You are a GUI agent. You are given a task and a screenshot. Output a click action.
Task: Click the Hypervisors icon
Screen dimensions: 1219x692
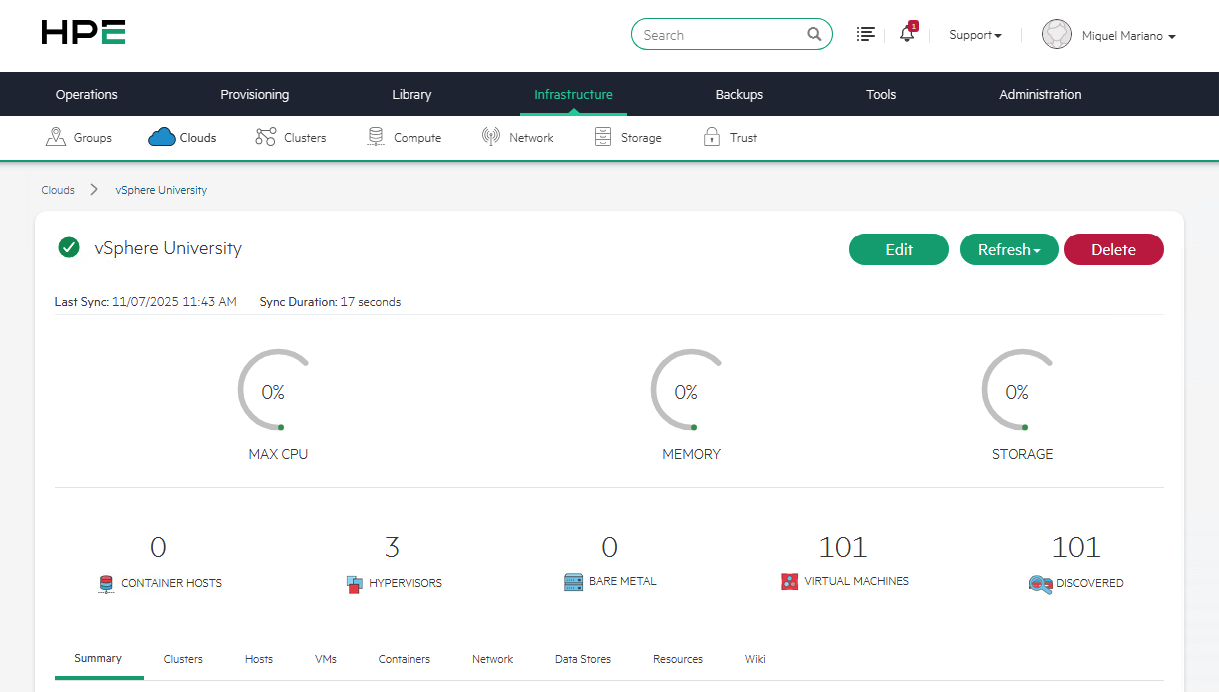tap(354, 584)
